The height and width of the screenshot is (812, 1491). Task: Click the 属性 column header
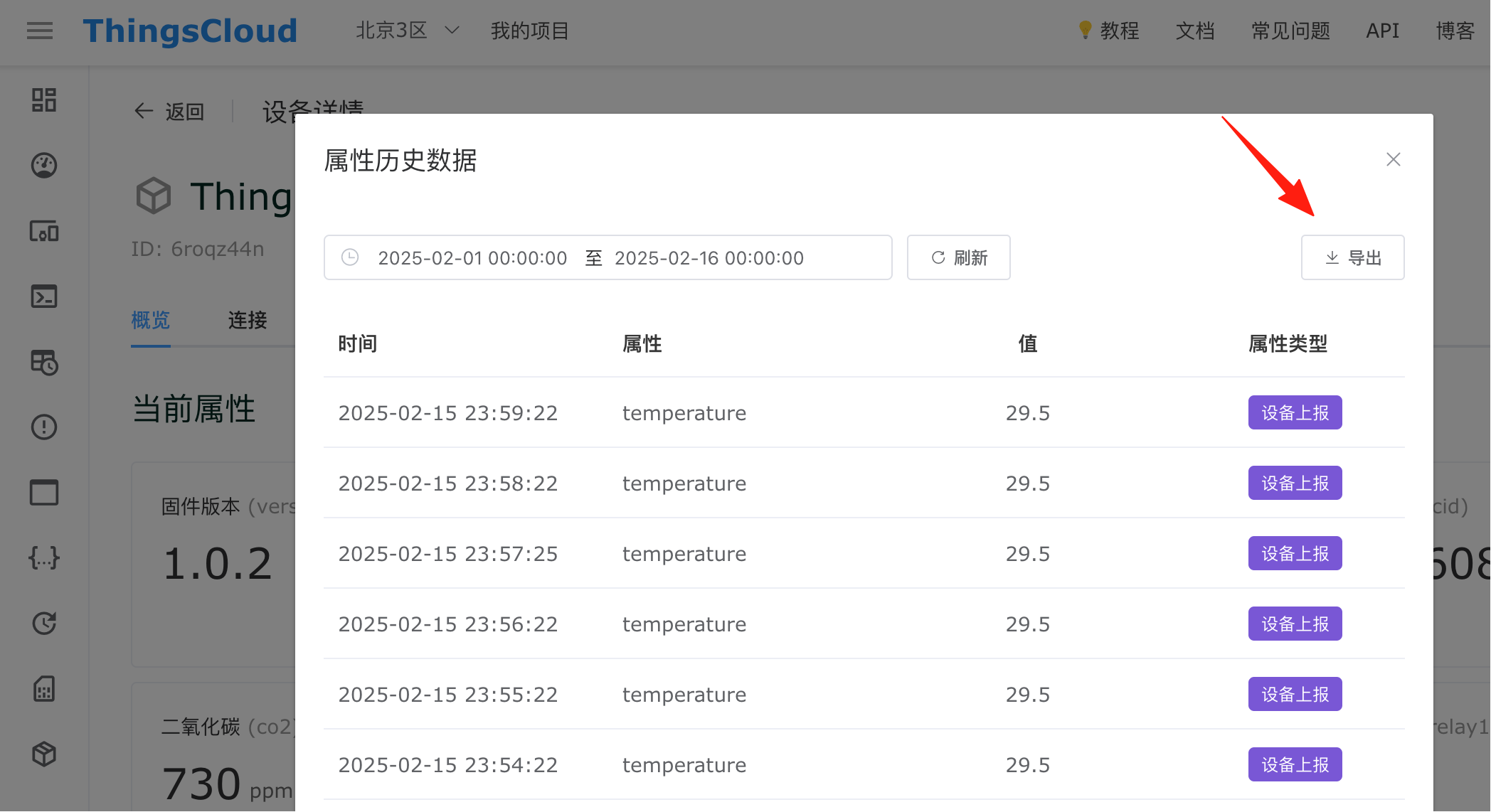click(642, 343)
